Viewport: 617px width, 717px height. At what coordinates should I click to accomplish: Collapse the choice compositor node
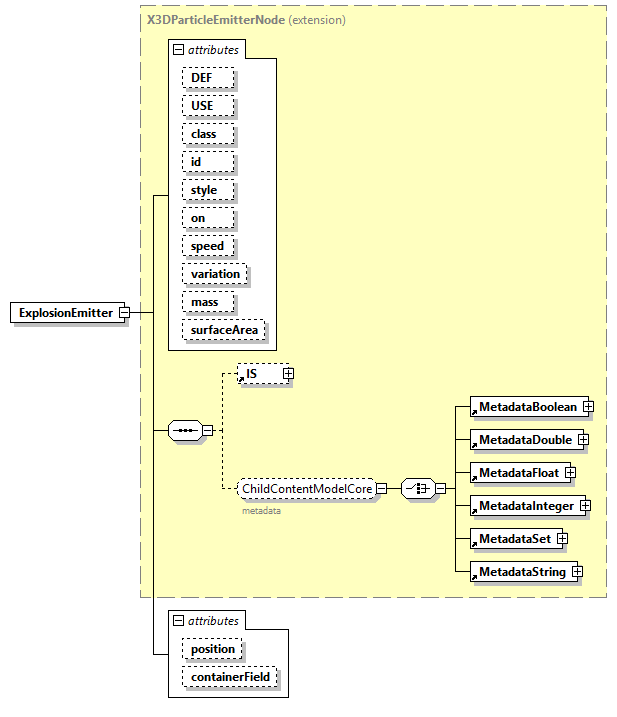[x=440, y=489]
